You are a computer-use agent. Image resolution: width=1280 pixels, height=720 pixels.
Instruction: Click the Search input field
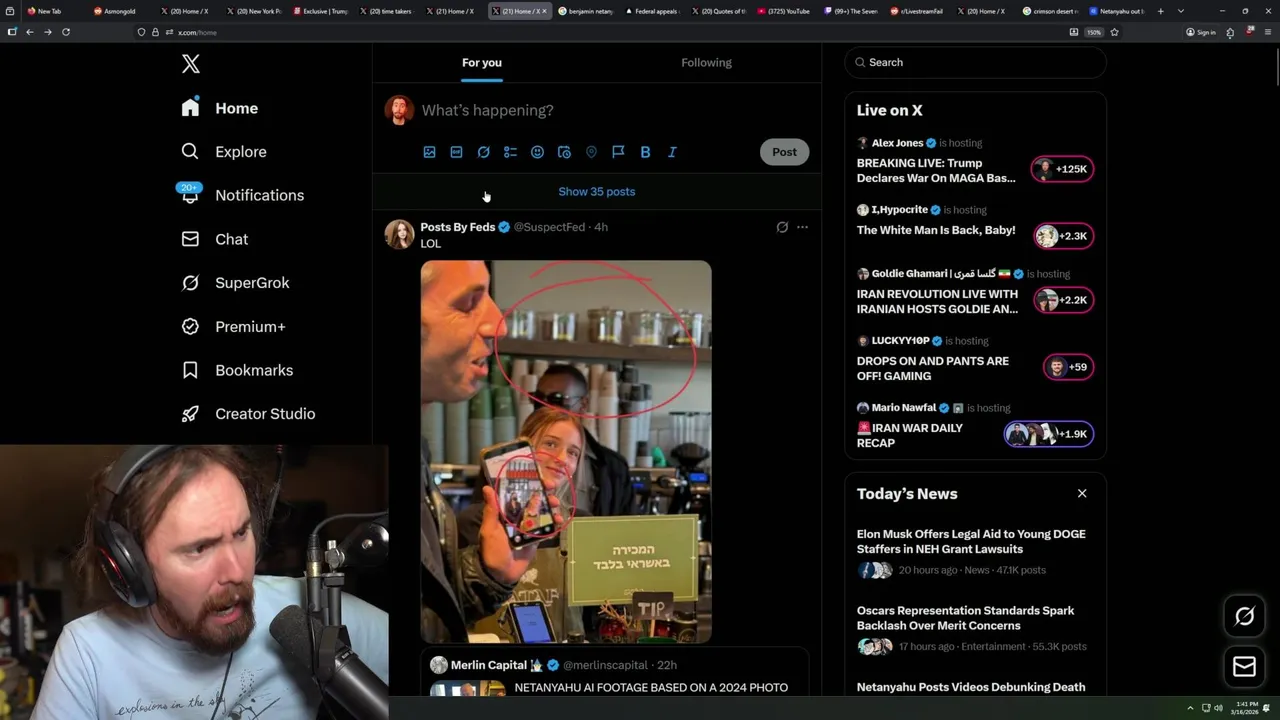pyautogui.click(x=976, y=62)
